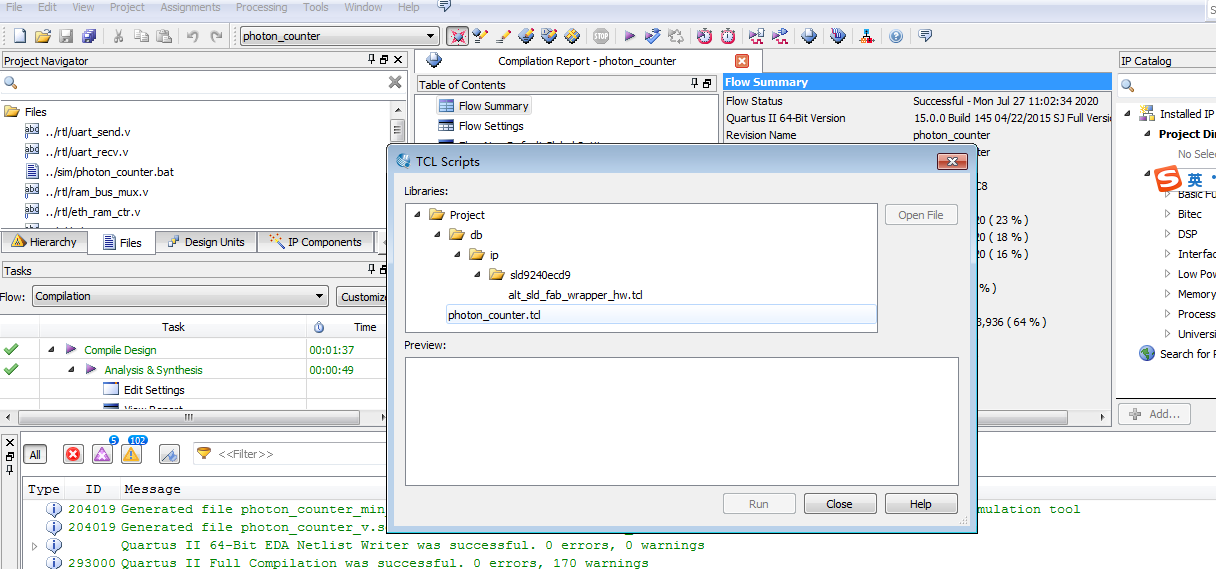Viewport: 1216px width, 569px height.
Task: Pin the Project Navigator panel
Action: click(372, 60)
